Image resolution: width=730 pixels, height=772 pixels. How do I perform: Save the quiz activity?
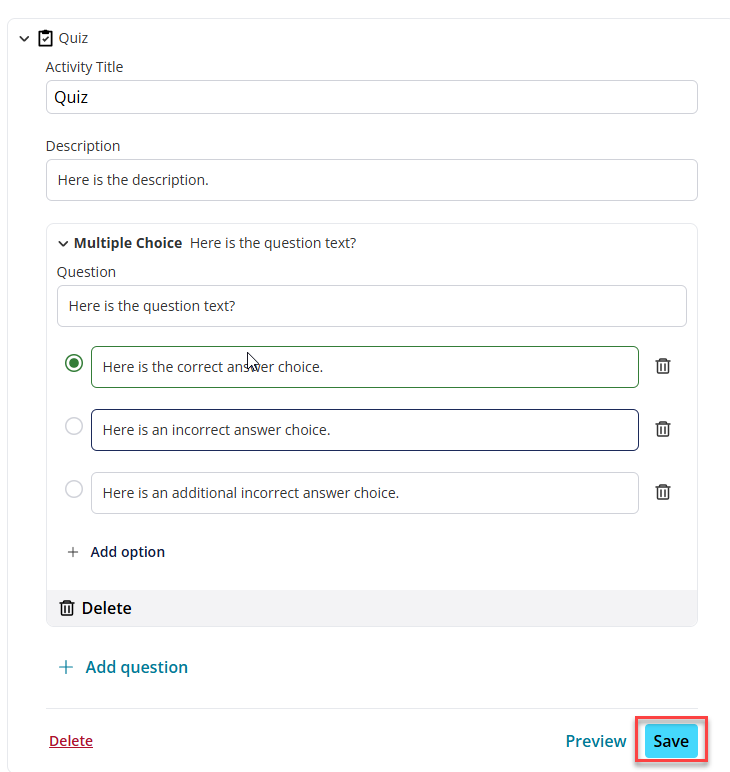[x=671, y=741]
